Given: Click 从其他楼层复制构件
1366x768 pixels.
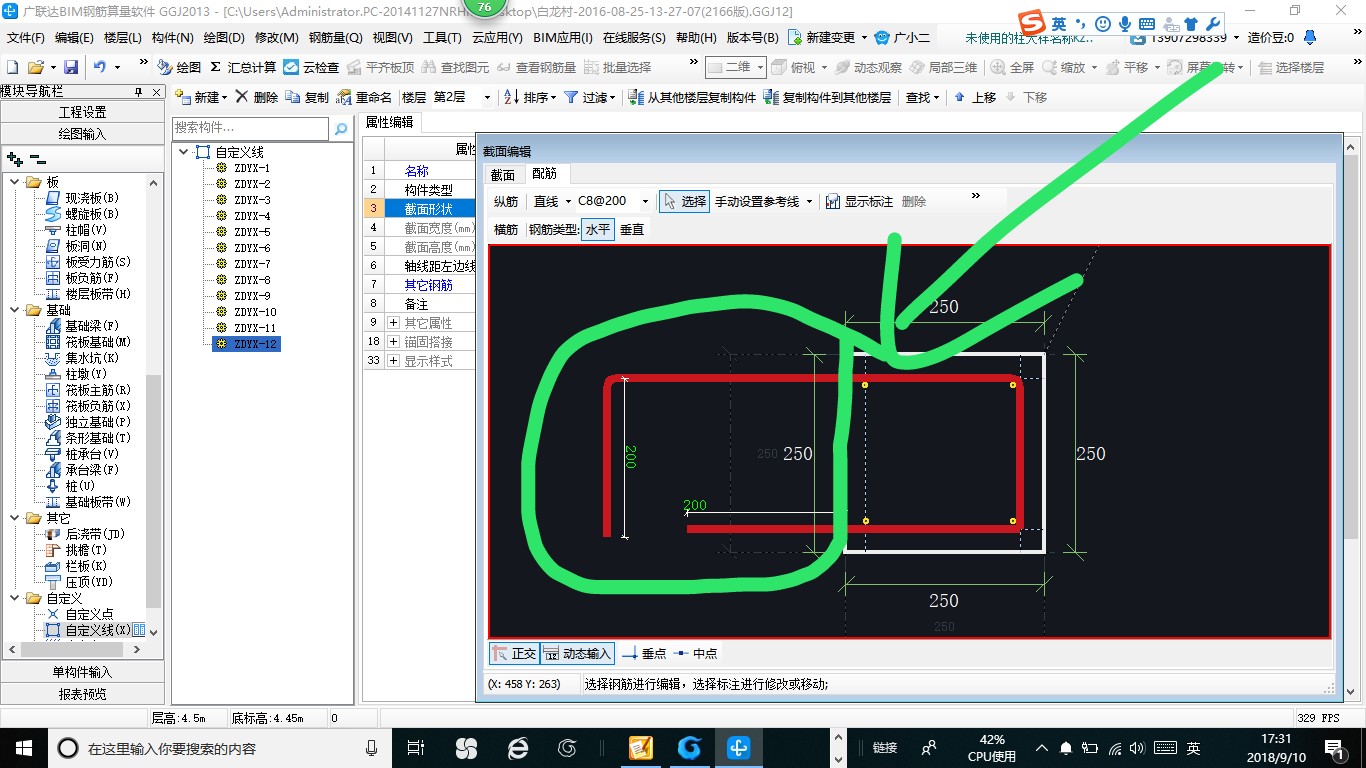Looking at the screenshot, I should point(692,97).
